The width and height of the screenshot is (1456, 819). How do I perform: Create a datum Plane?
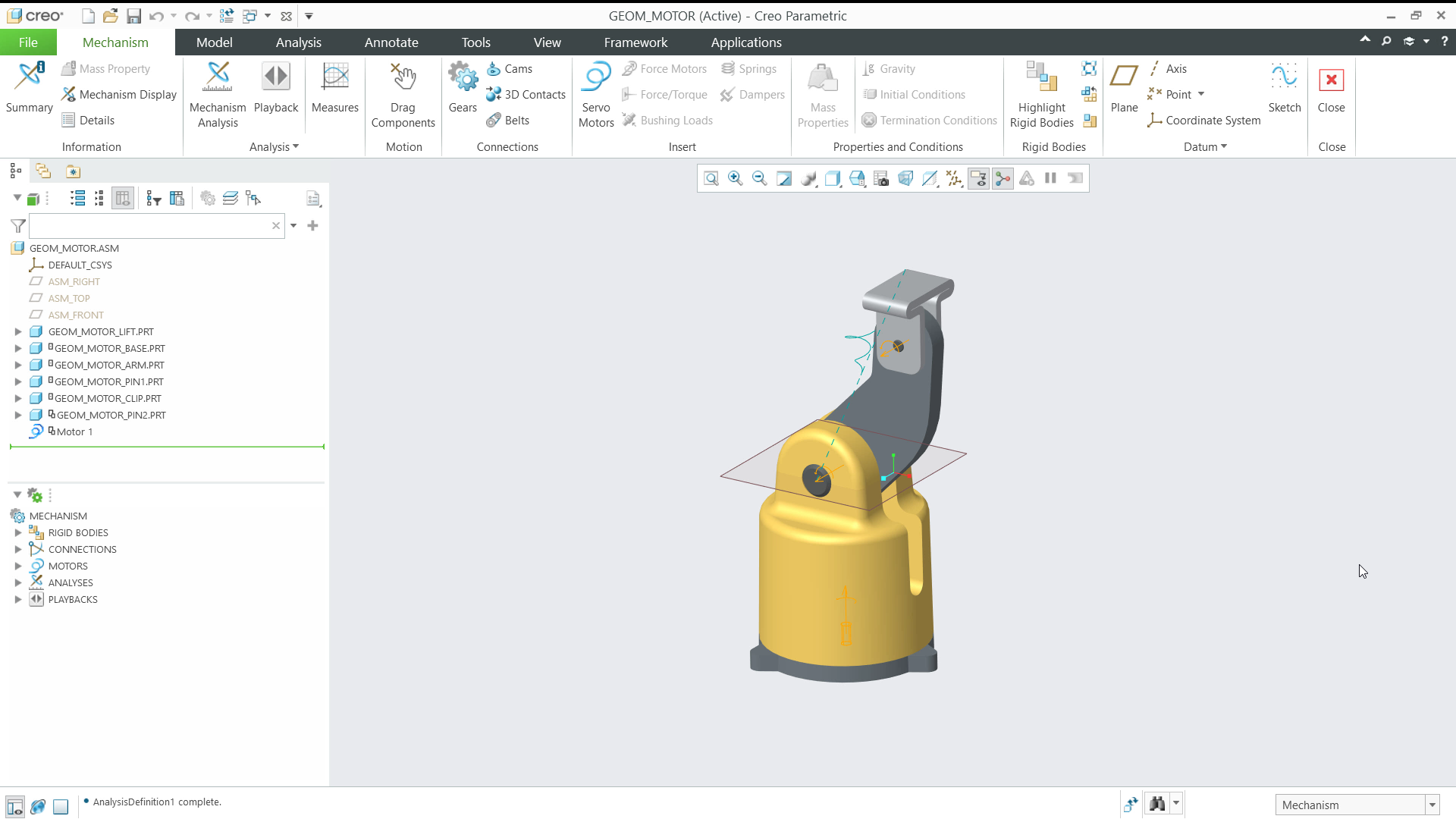pos(1124,87)
